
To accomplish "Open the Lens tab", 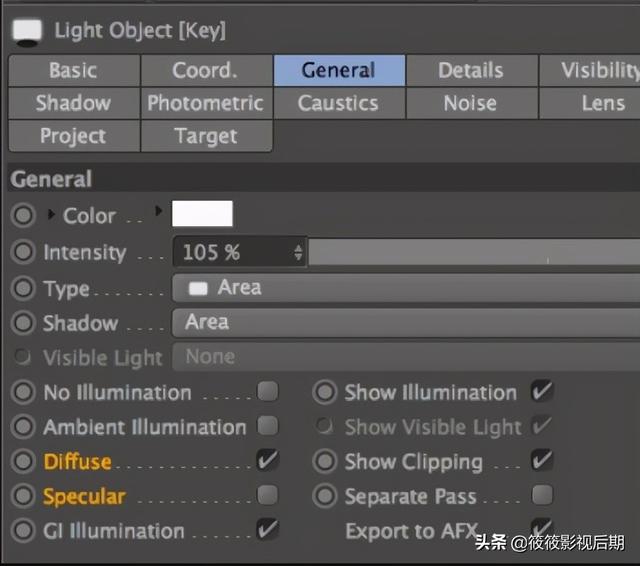I will click(590, 103).
